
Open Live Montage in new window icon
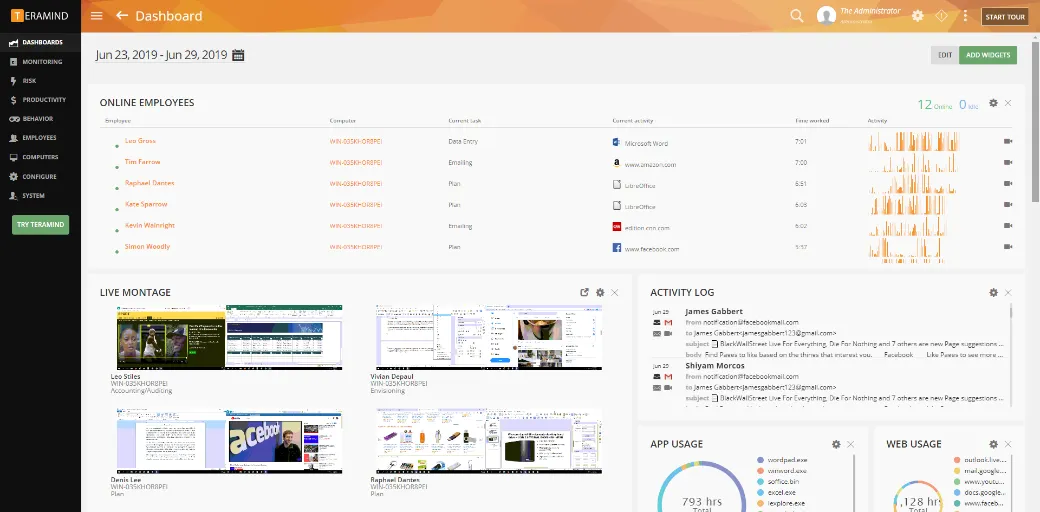(584, 292)
